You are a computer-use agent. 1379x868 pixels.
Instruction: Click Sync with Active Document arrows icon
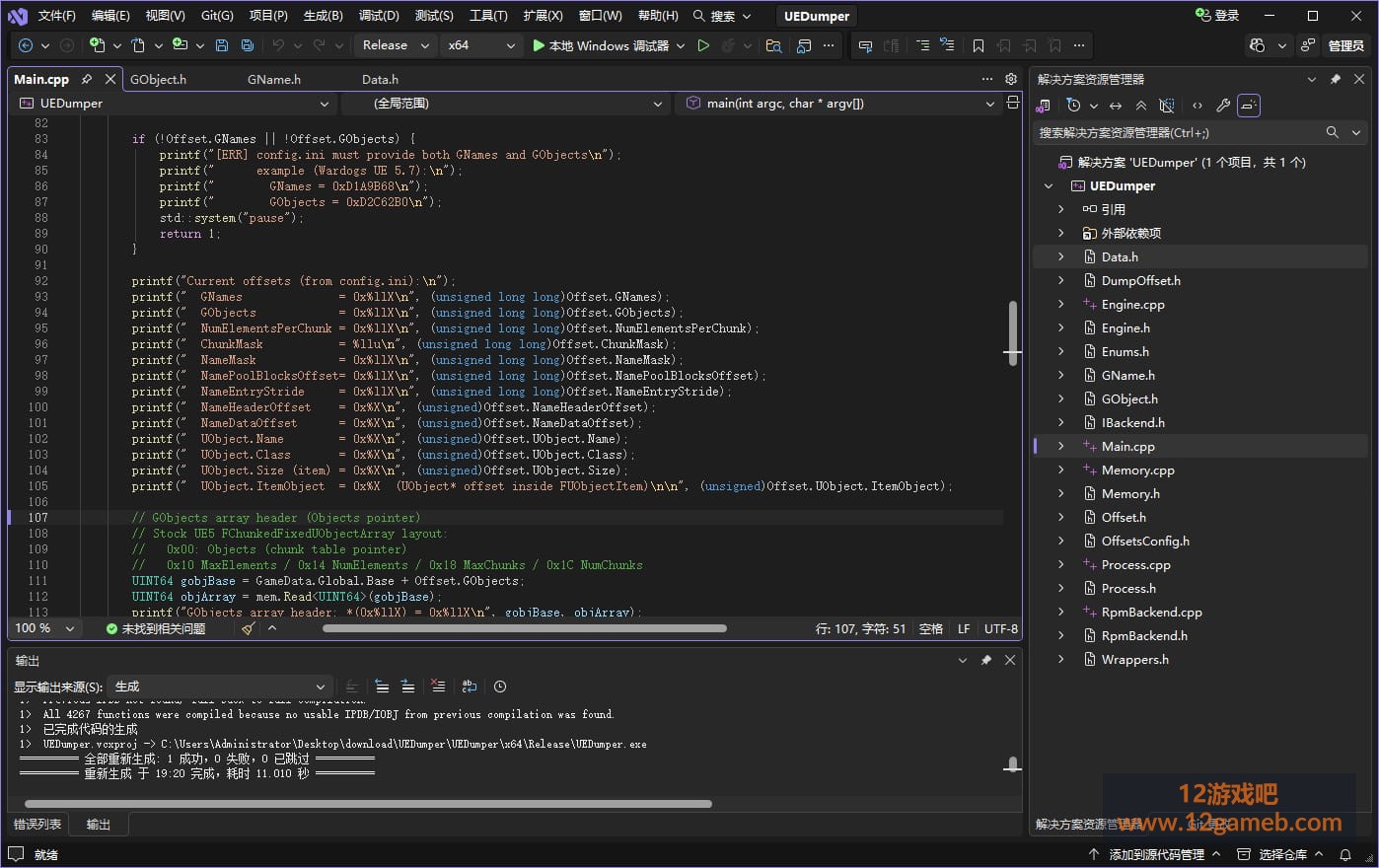1116,106
